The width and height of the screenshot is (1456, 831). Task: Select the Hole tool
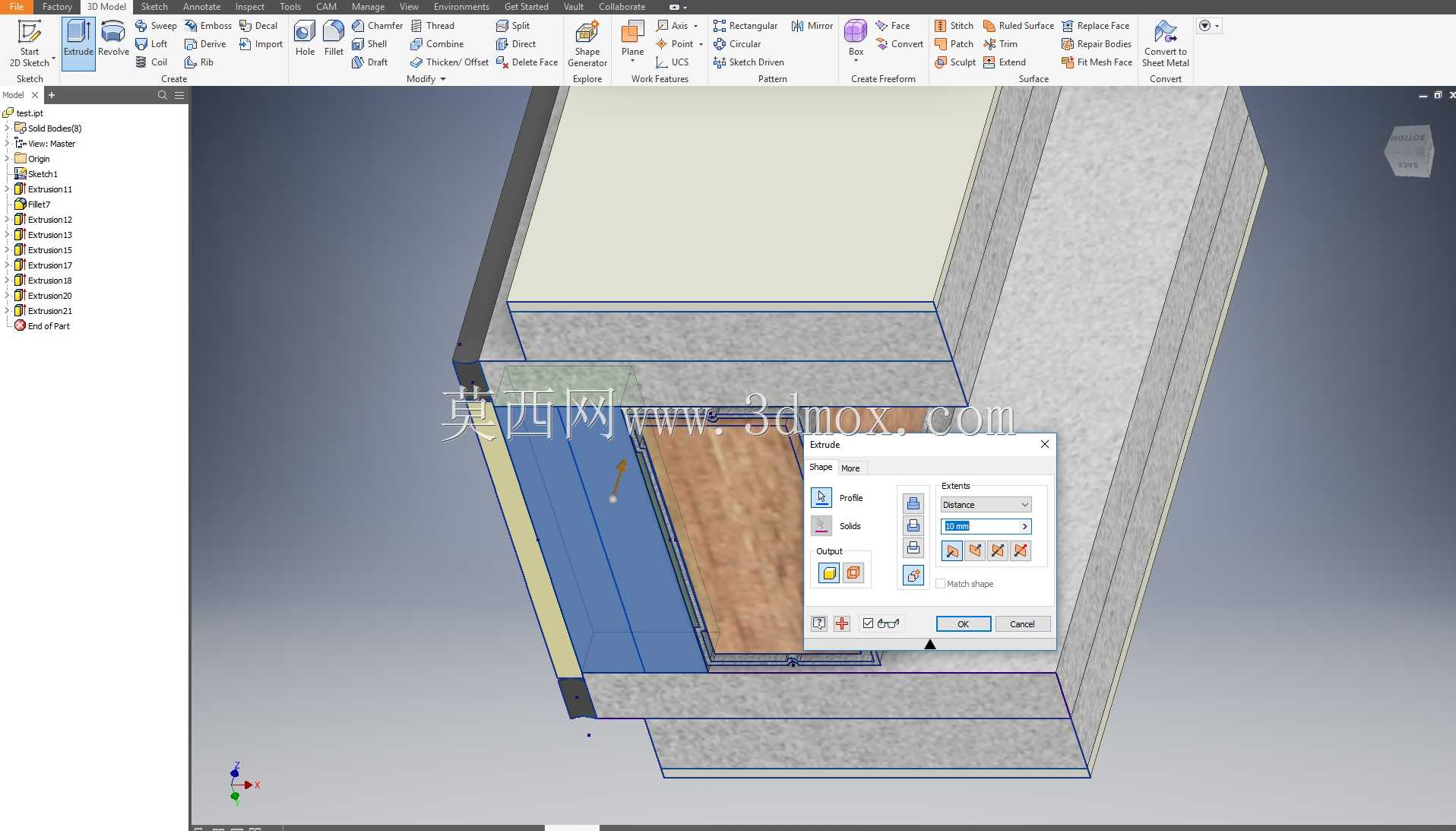click(305, 38)
